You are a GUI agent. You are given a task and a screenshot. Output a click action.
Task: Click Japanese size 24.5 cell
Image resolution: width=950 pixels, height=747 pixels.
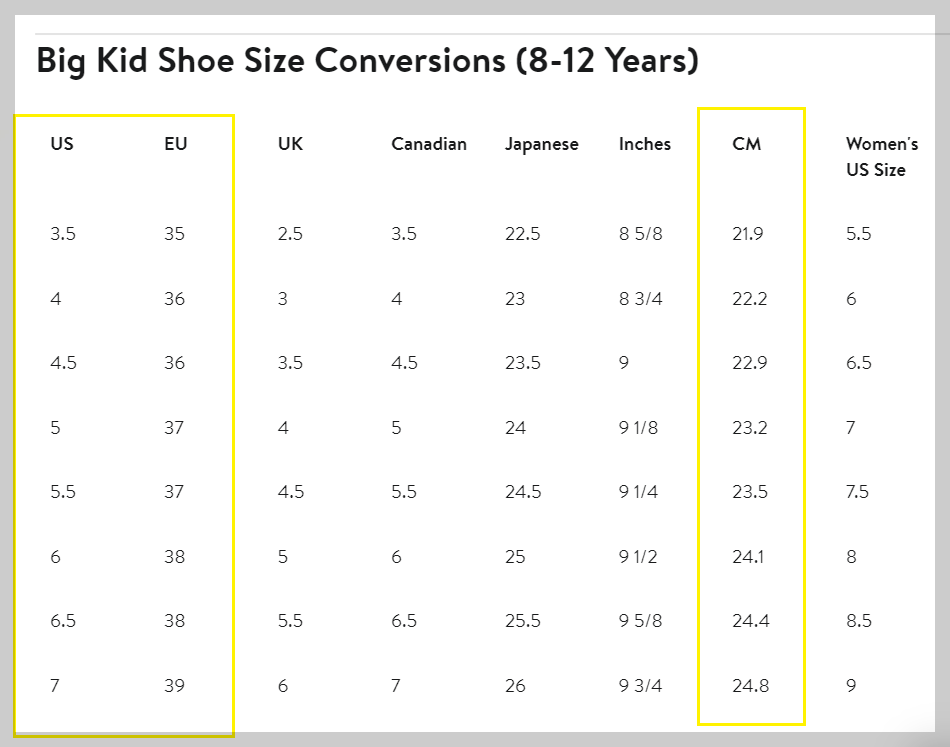pos(523,492)
